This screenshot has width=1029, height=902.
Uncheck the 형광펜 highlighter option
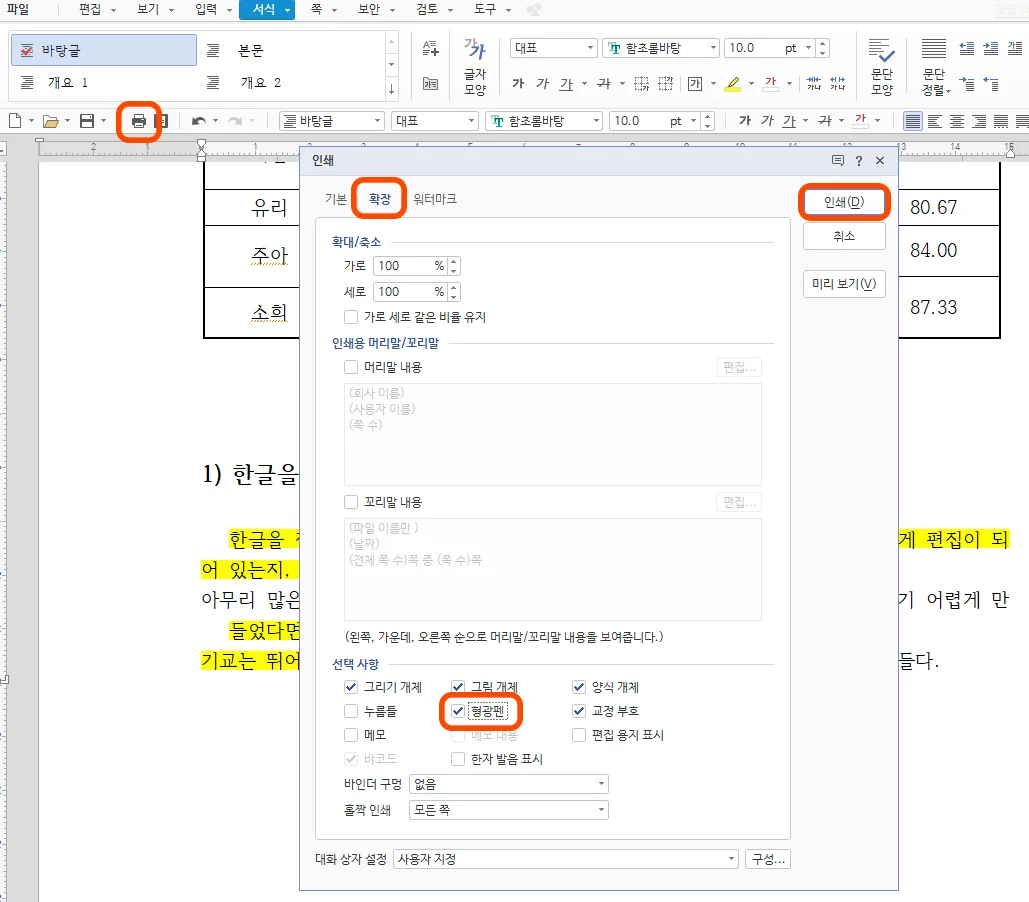457,711
